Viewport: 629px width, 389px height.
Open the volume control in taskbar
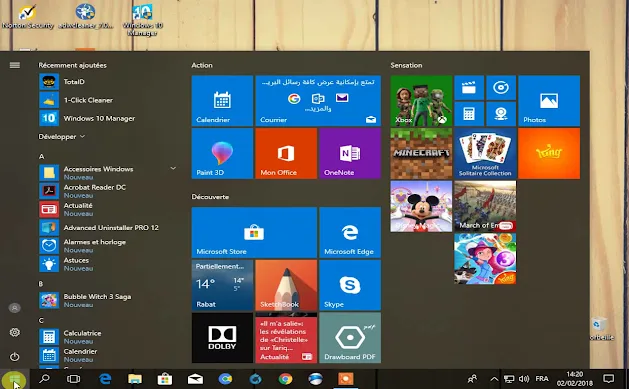point(523,379)
